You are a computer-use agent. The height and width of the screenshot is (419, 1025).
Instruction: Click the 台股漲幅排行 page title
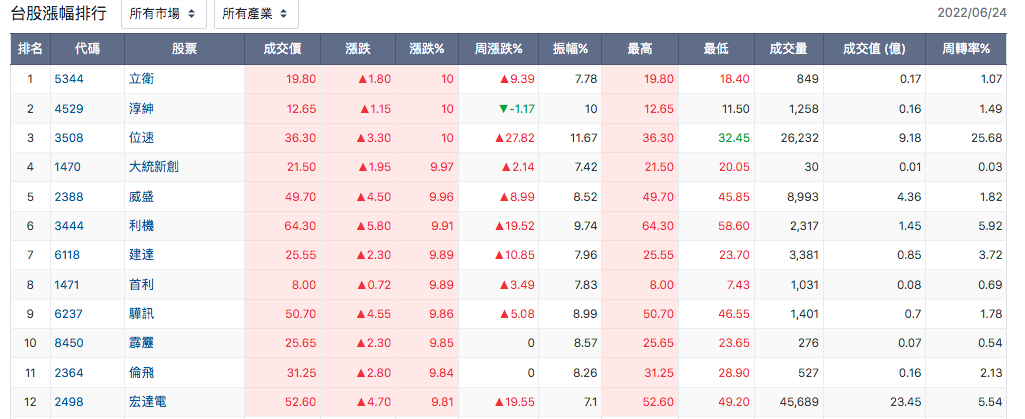(59, 13)
